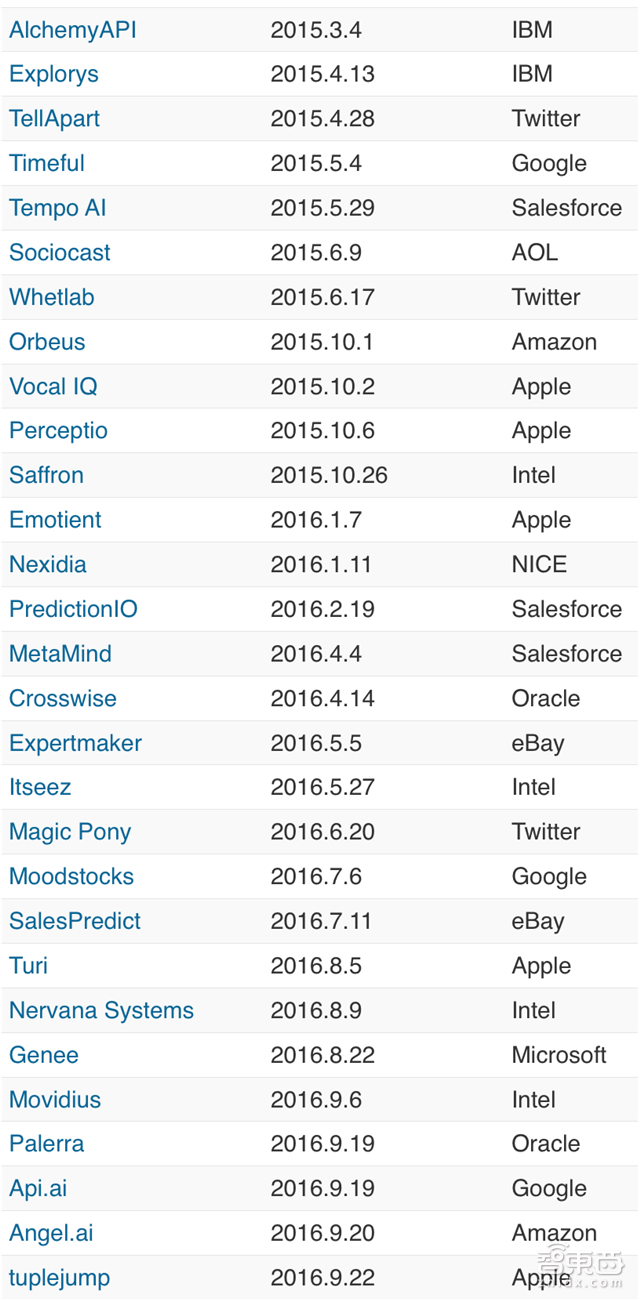Select the Movidius link

click(x=55, y=1100)
